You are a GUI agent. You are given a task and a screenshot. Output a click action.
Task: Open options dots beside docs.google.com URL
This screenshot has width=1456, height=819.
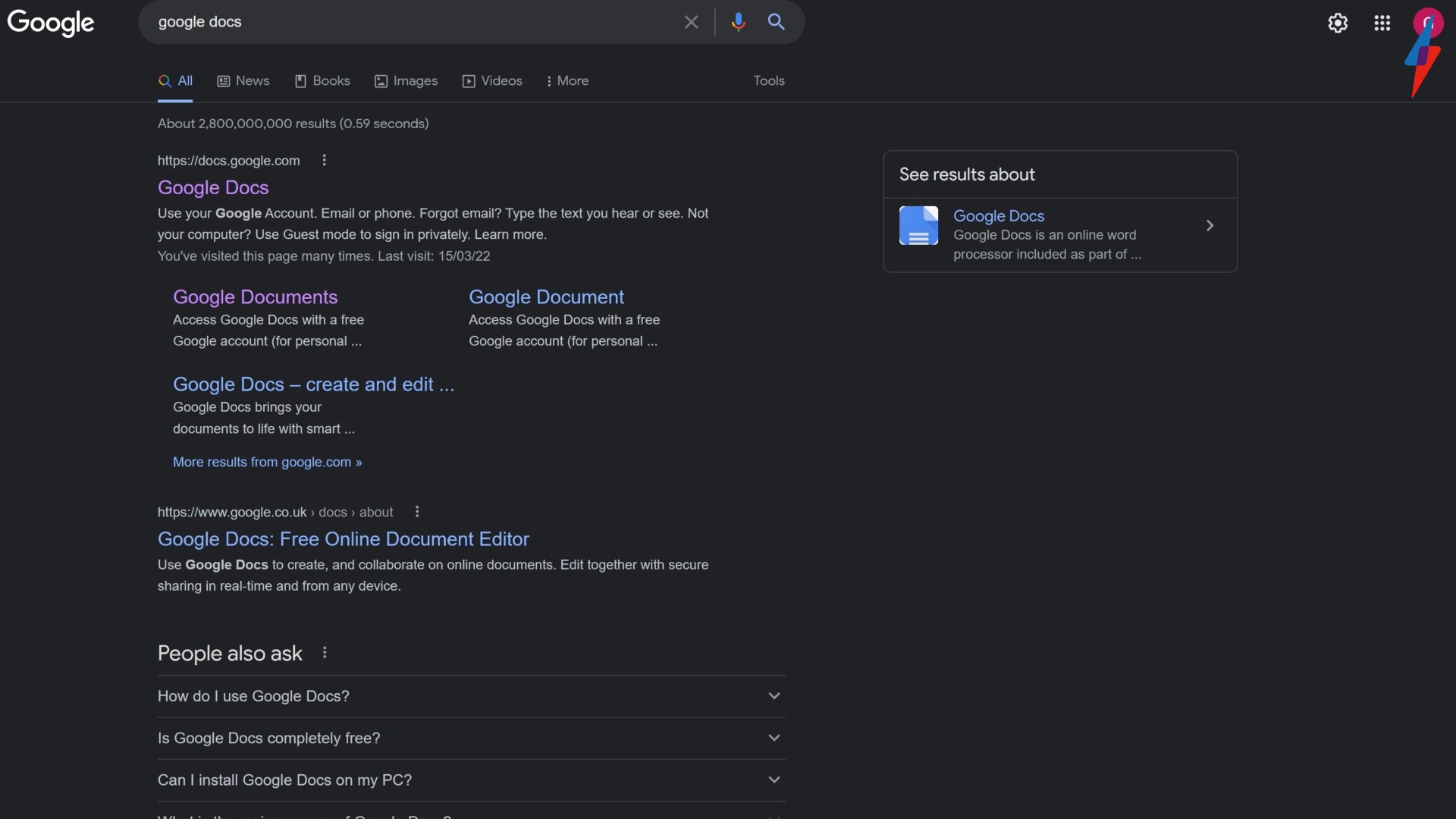[324, 160]
